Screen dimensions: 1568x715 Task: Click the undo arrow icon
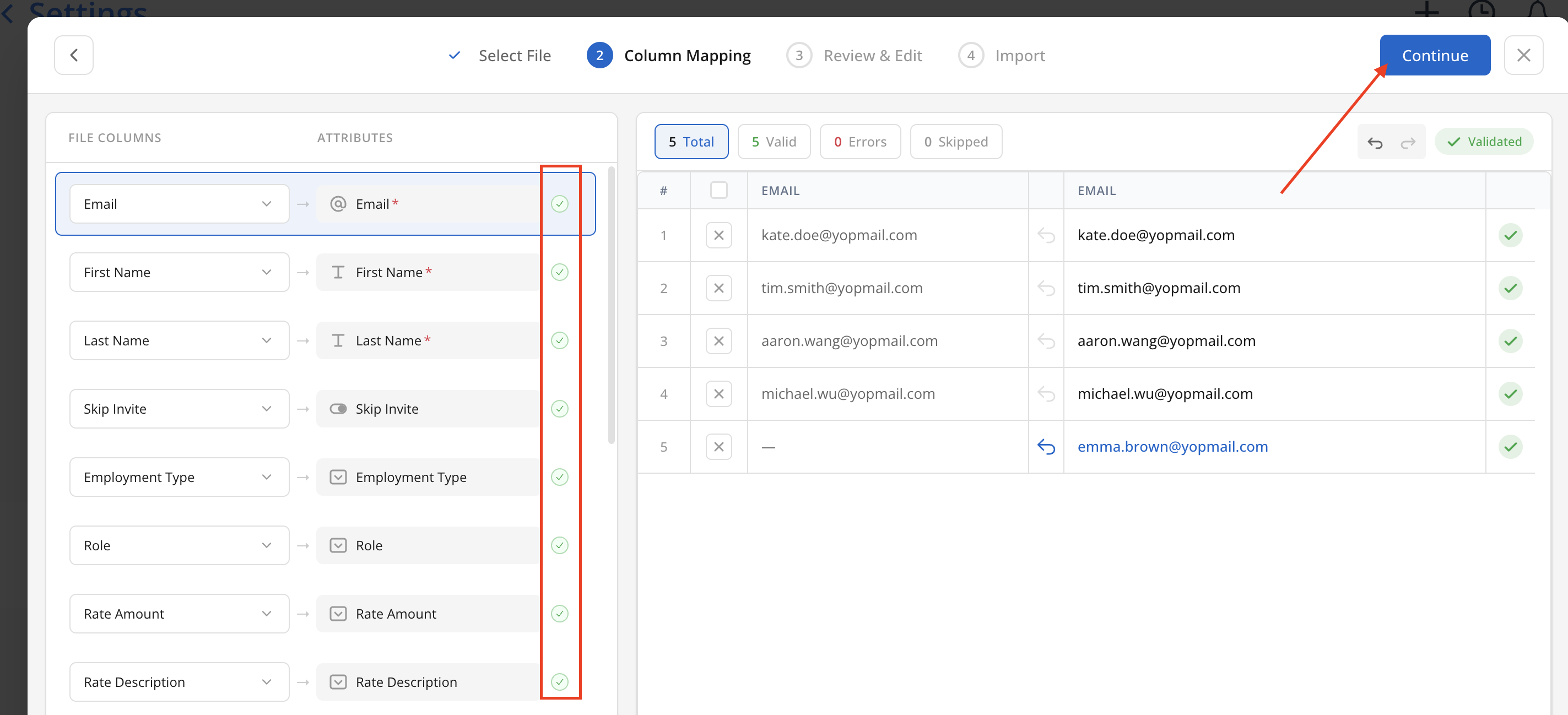(1375, 142)
